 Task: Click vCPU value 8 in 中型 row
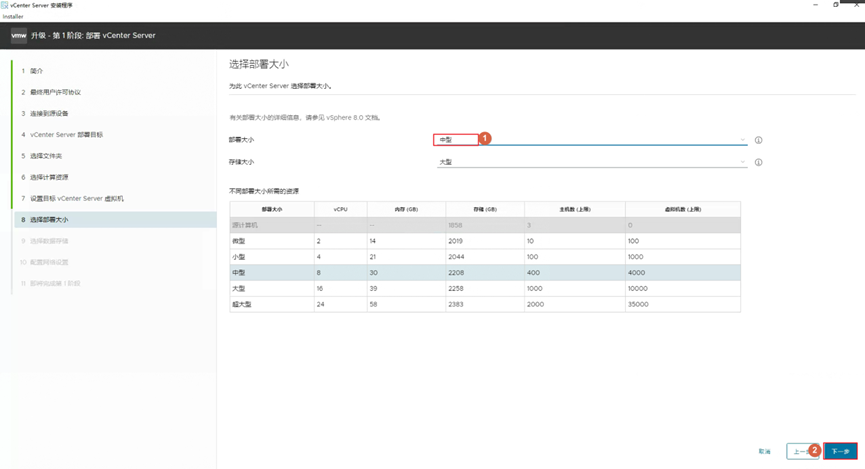(x=319, y=273)
